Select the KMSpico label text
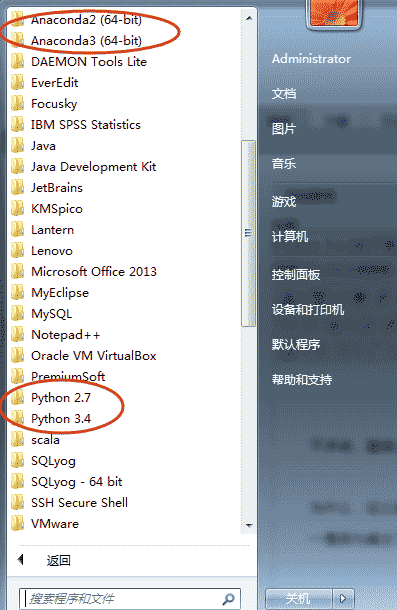 point(57,209)
